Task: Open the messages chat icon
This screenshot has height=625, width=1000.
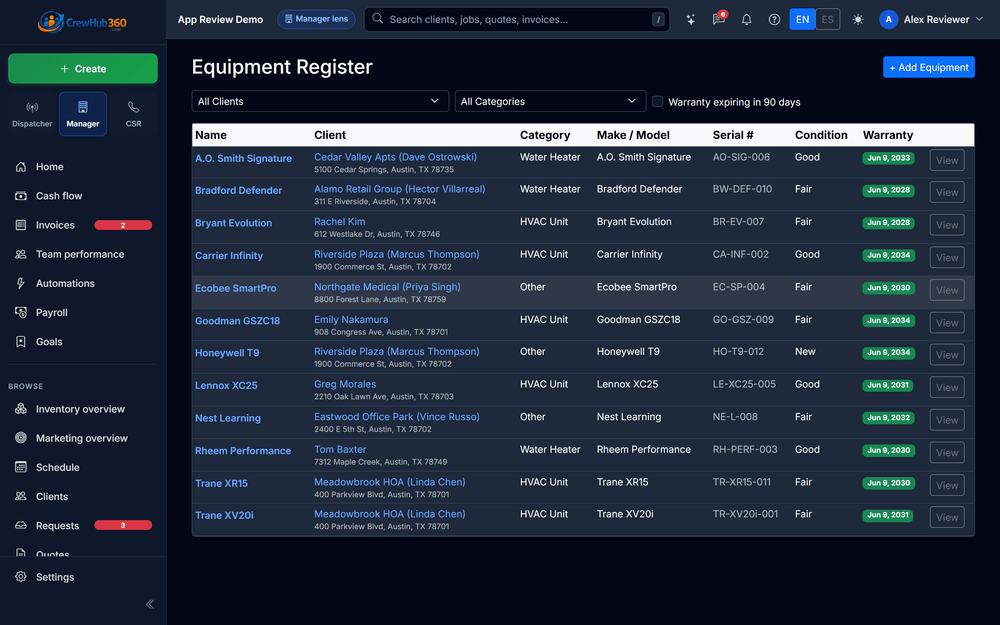Action: click(x=719, y=20)
